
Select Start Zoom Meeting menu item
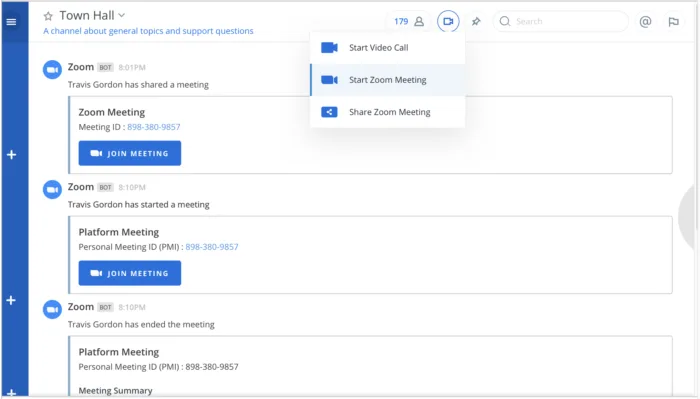(x=388, y=80)
